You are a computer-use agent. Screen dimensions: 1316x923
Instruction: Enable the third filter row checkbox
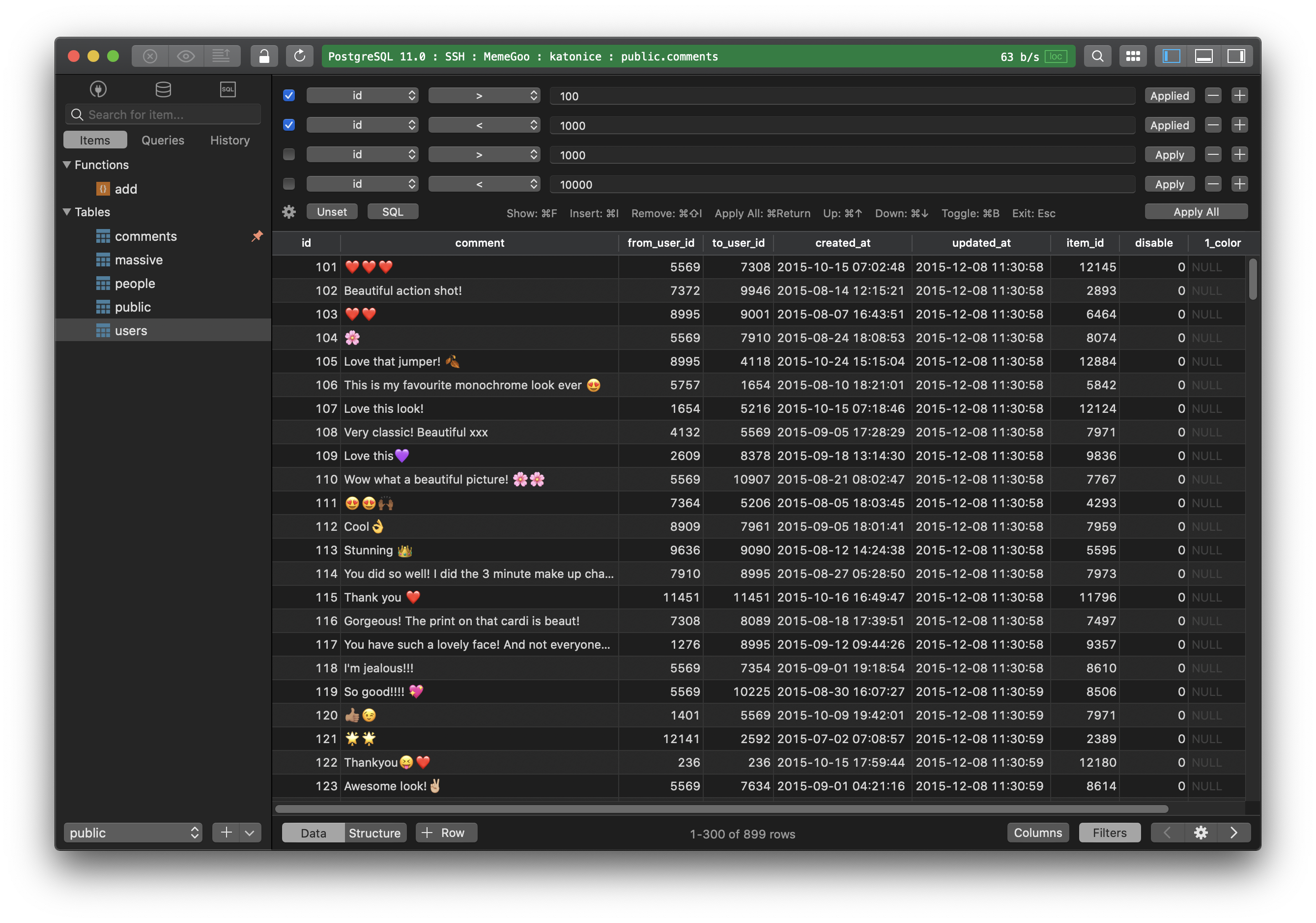pos(288,154)
